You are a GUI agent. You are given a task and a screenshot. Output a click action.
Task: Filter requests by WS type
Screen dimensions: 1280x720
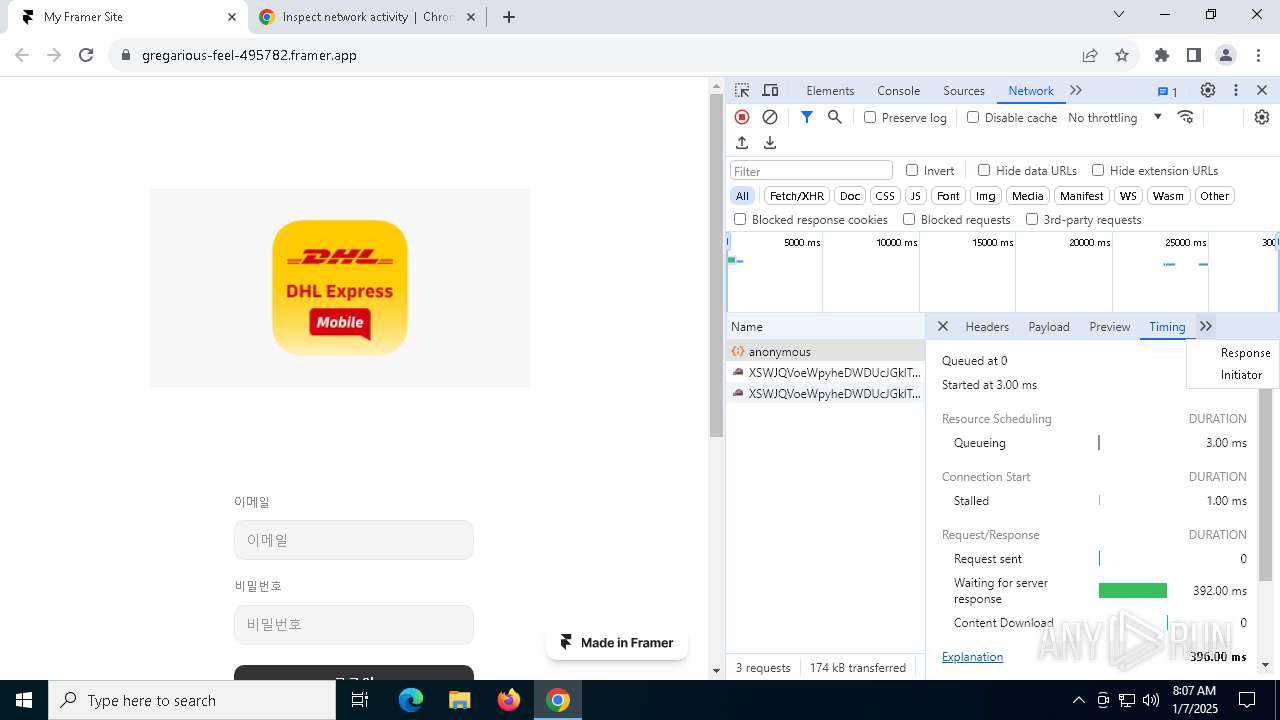tap(1128, 196)
